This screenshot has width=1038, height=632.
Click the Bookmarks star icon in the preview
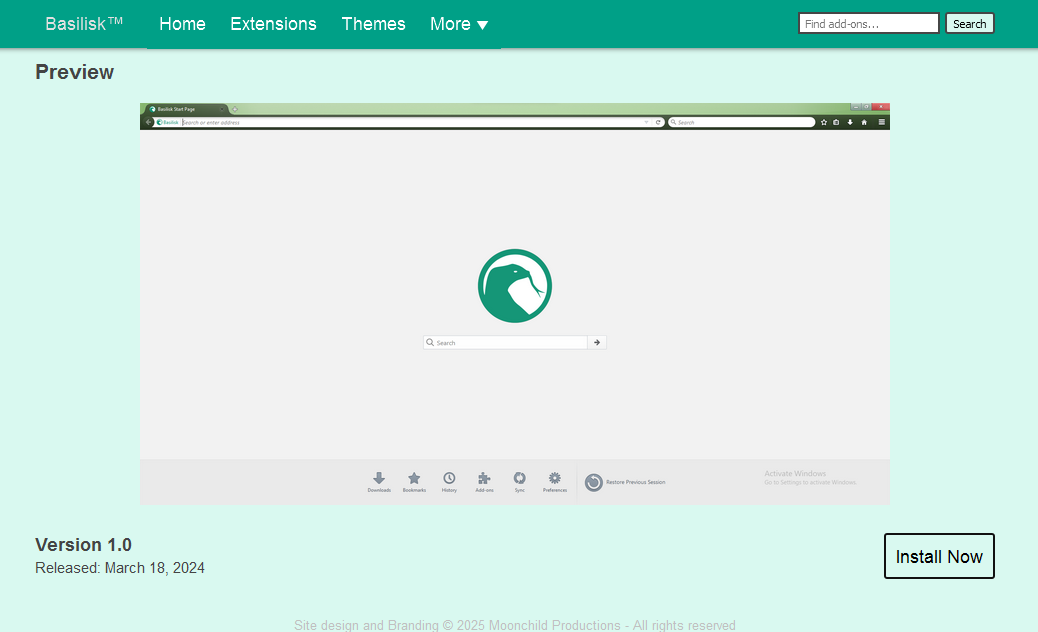(x=414, y=478)
